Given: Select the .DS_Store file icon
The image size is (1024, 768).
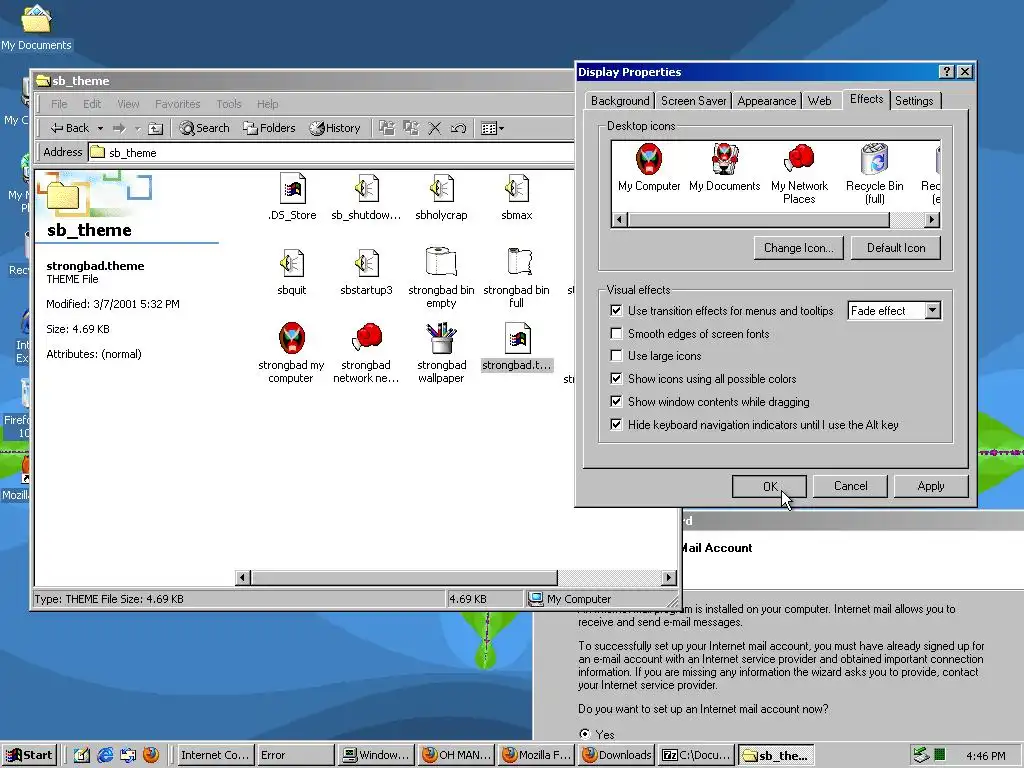Looking at the screenshot, I should coord(292,190).
